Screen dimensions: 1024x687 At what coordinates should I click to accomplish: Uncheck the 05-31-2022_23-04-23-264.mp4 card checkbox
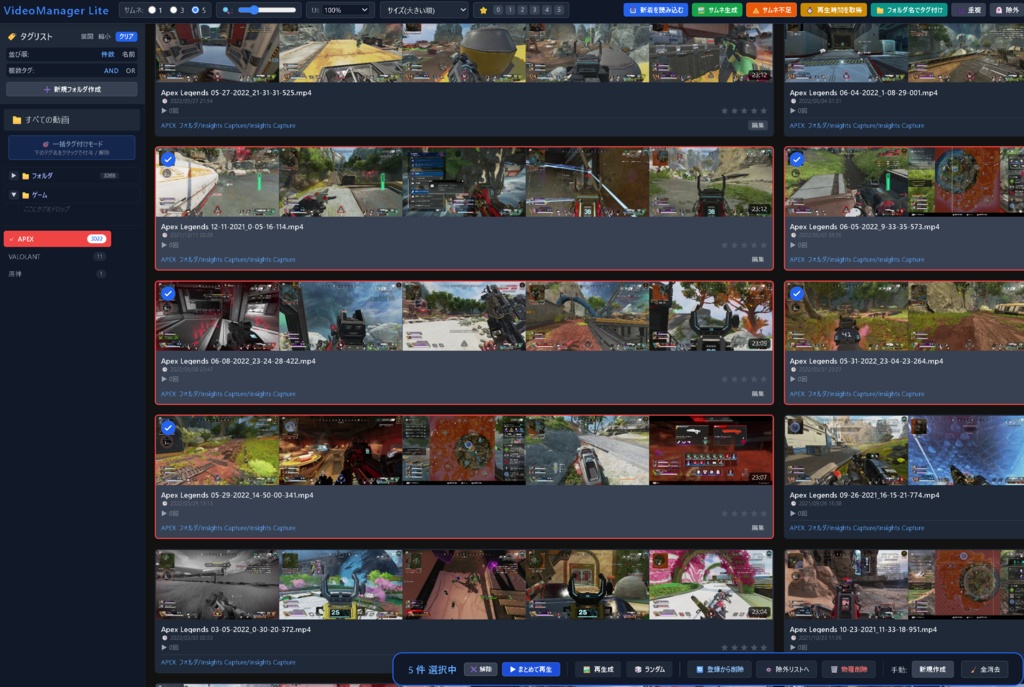797,293
